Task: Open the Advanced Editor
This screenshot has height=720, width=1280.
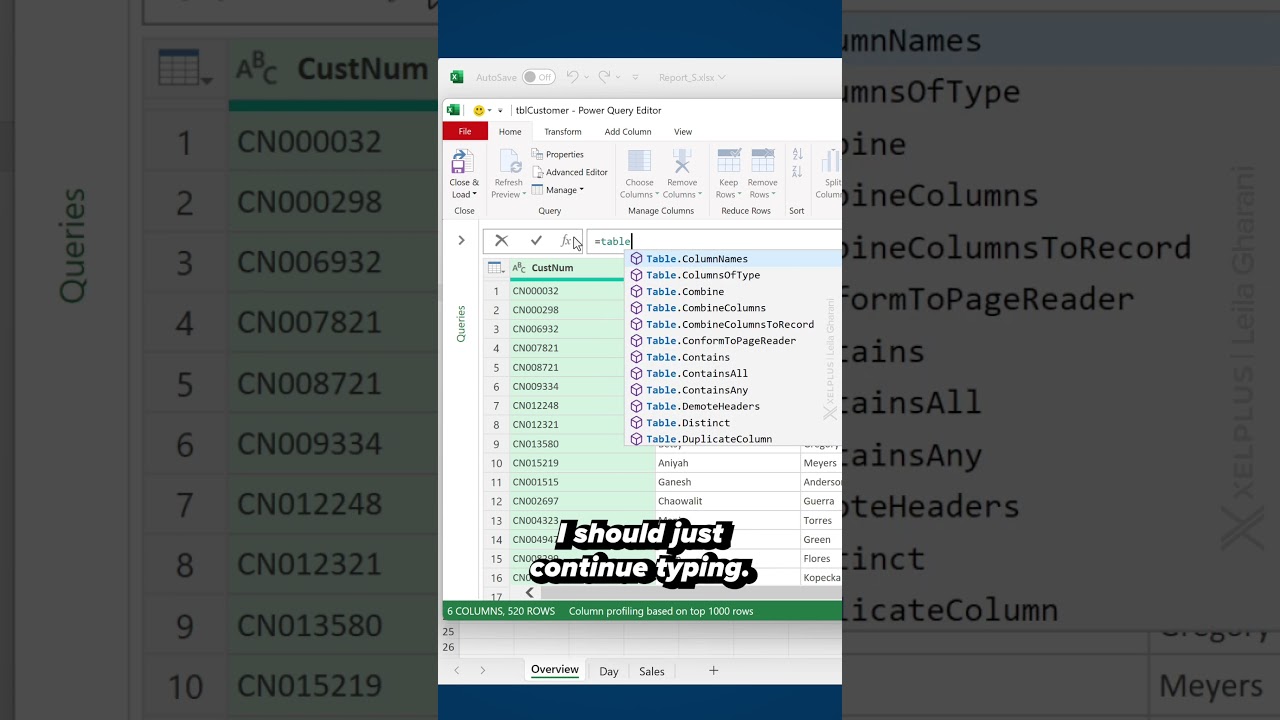Action: pos(570,172)
